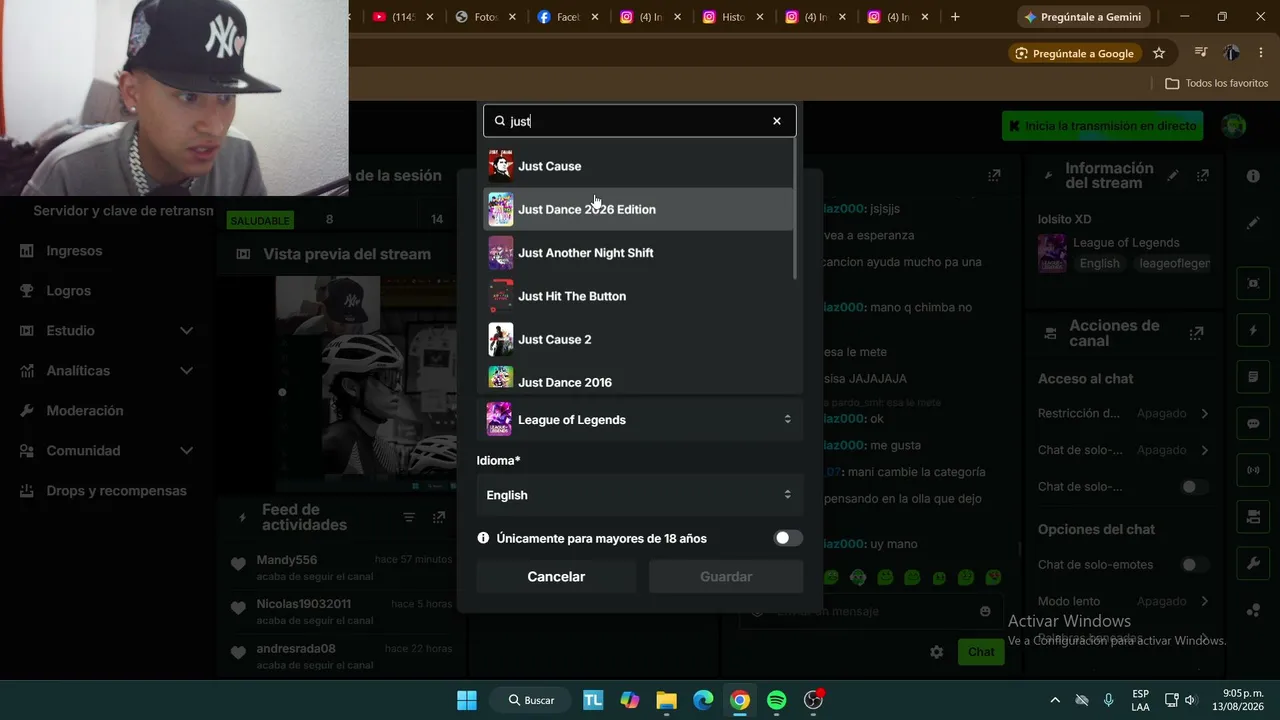Open chat settings gear icon
This screenshot has height=720, width=1280.
point(936,652)
